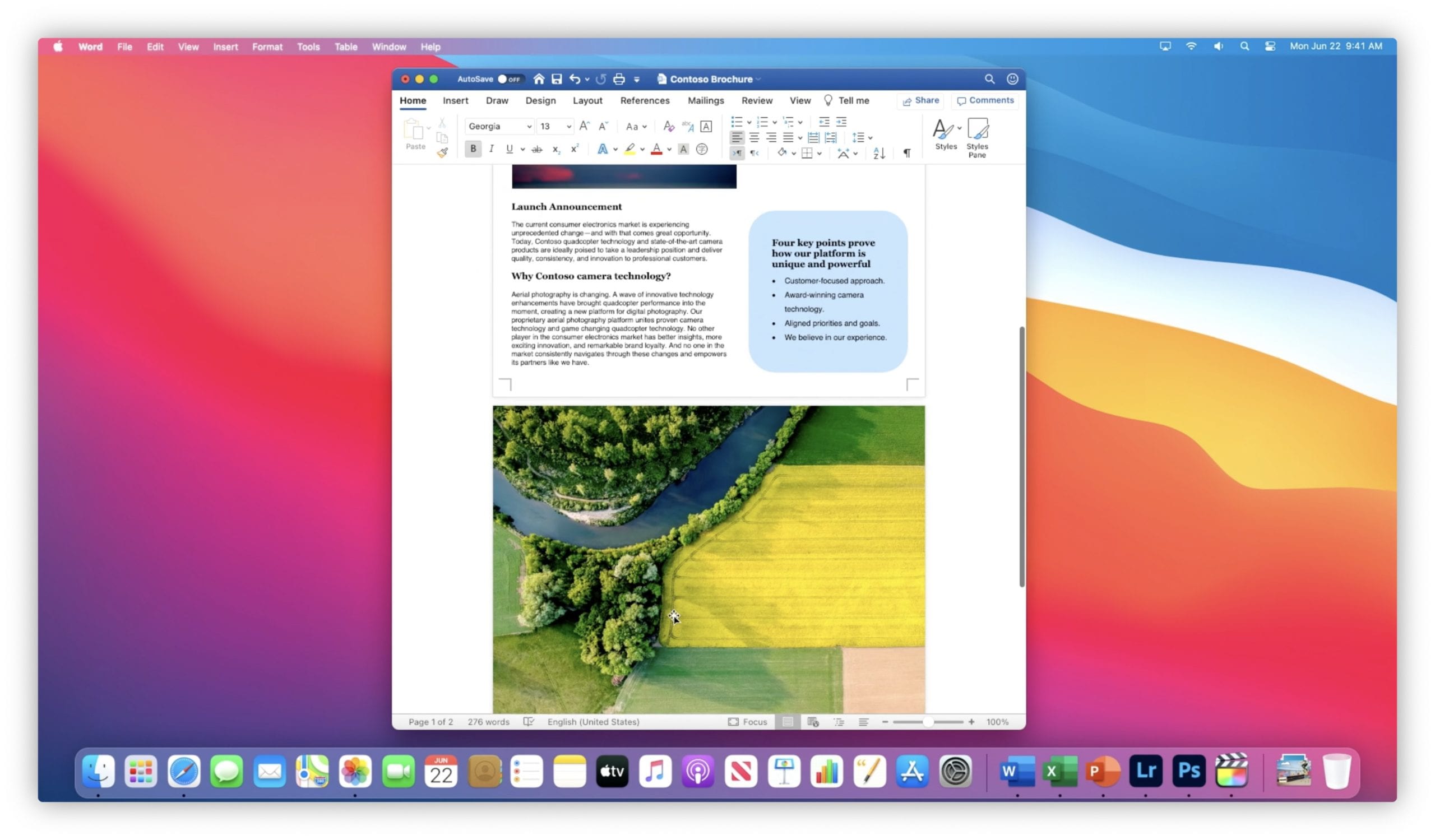Click the Decrease Font Size icon

(603, 126)
